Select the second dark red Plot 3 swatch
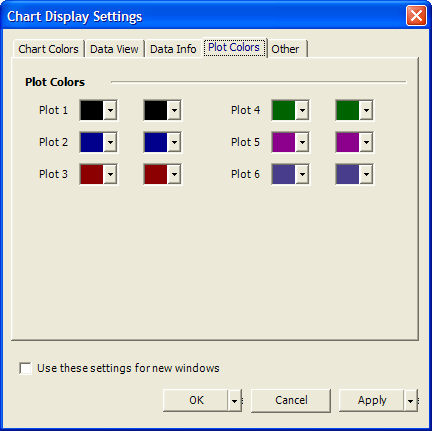Viewport: 432px width, 431px height. tap(156, 174)
